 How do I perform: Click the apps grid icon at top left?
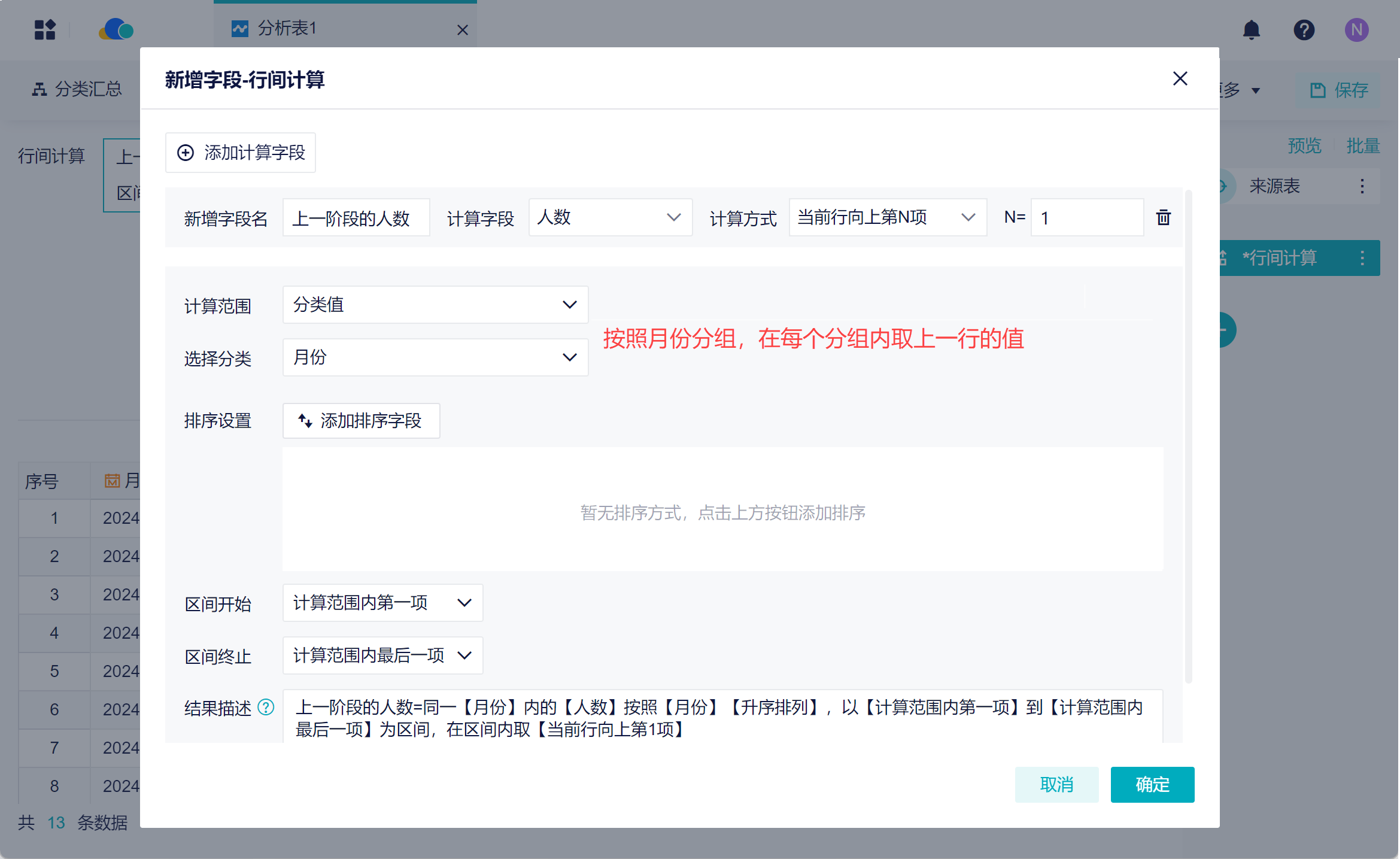pos(45,29)
